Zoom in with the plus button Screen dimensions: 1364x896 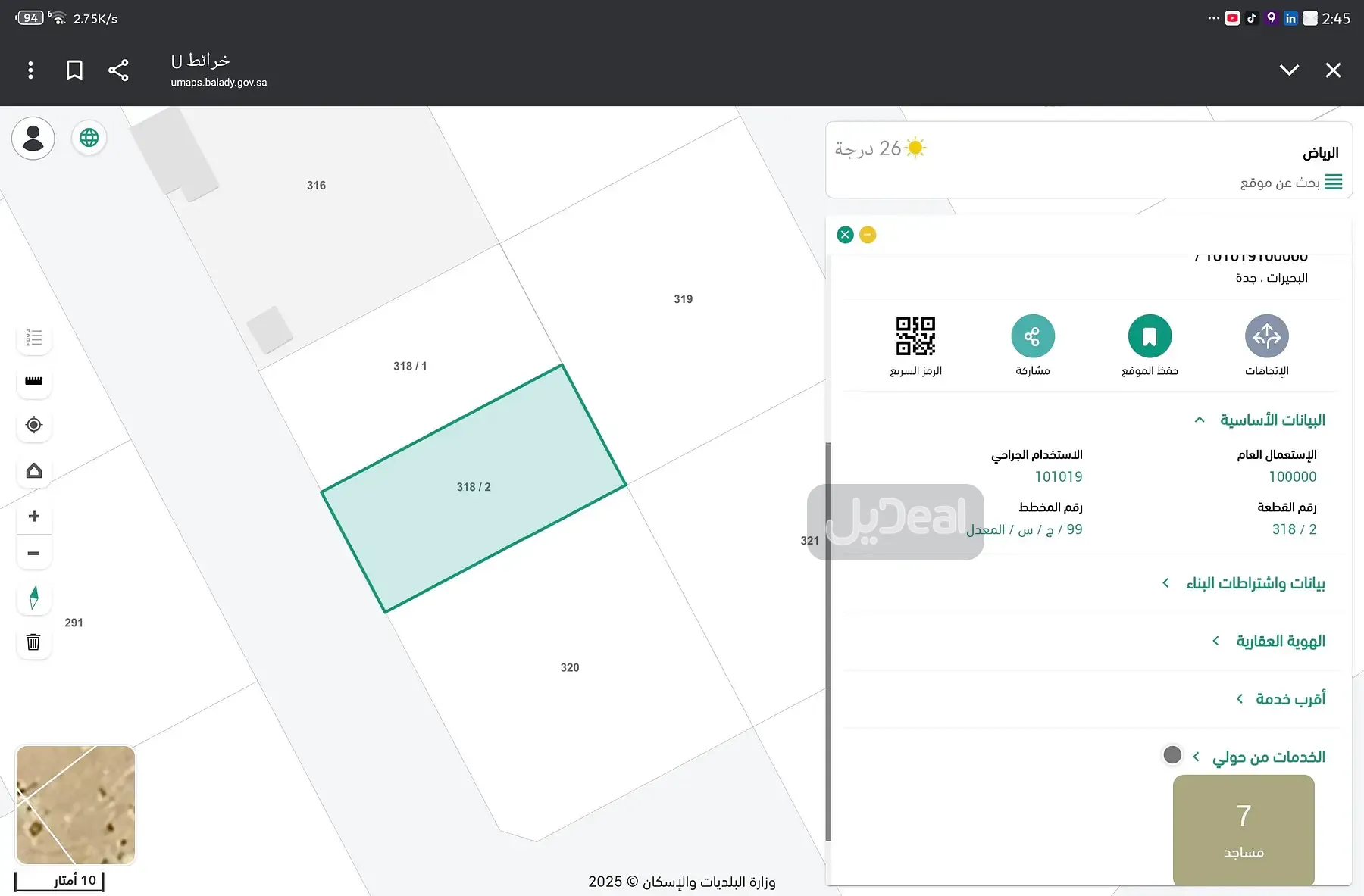34,517
